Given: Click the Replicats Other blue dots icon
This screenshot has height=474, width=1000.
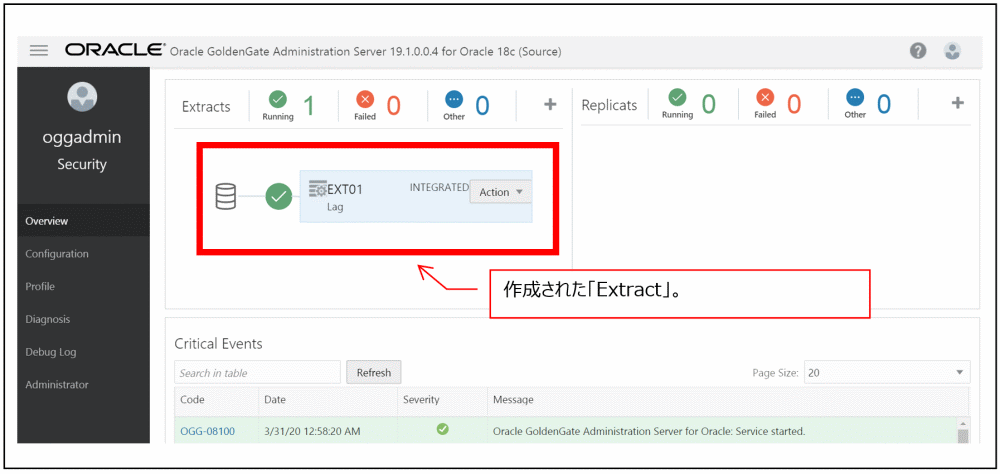Looking at the screenshot, I should point(855,98).
